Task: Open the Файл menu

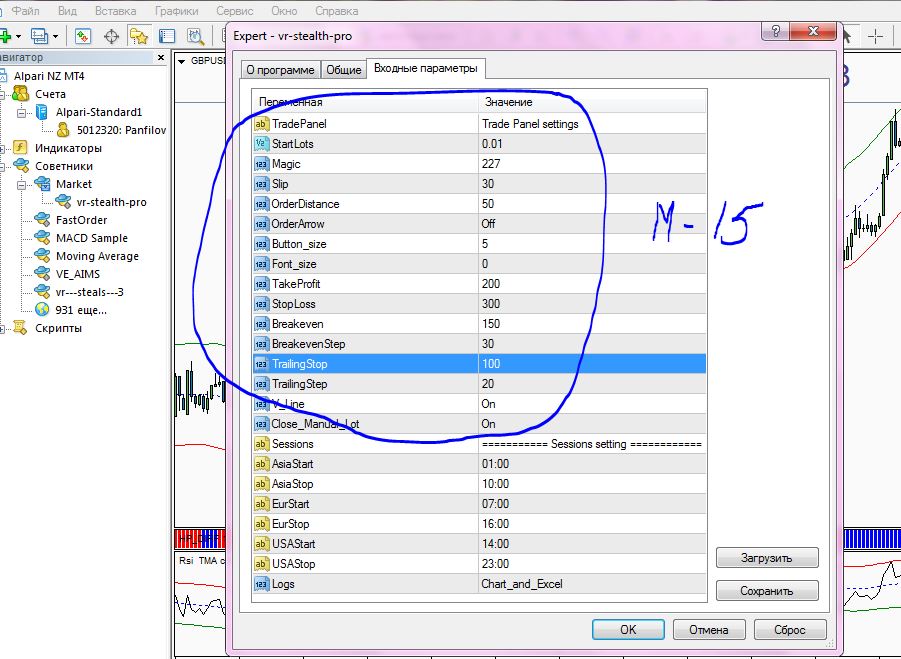Action: (x=25, y=11)
